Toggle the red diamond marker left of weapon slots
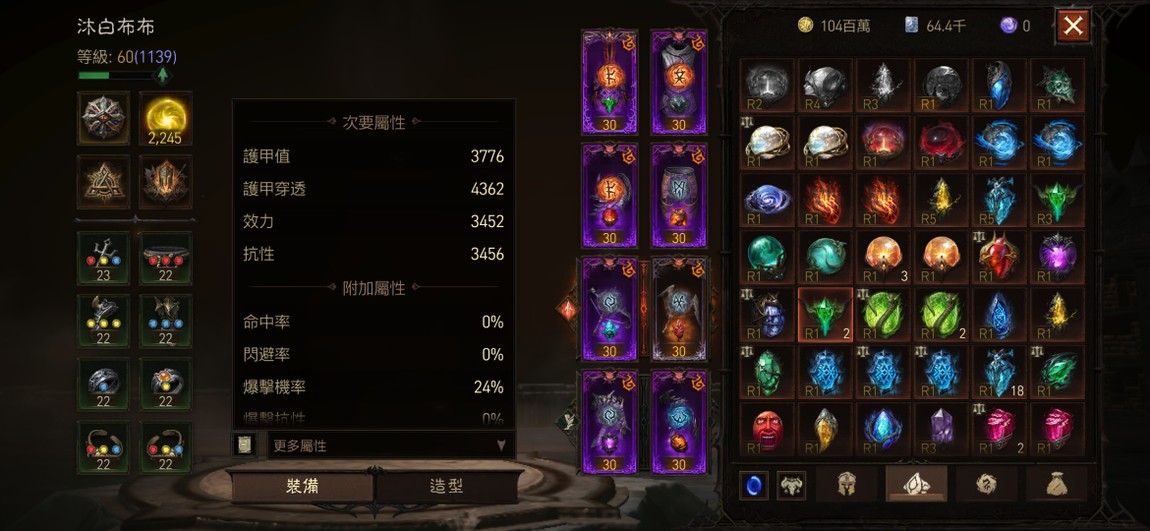This screenshot has height=531, width=1150. click(568, 309)
